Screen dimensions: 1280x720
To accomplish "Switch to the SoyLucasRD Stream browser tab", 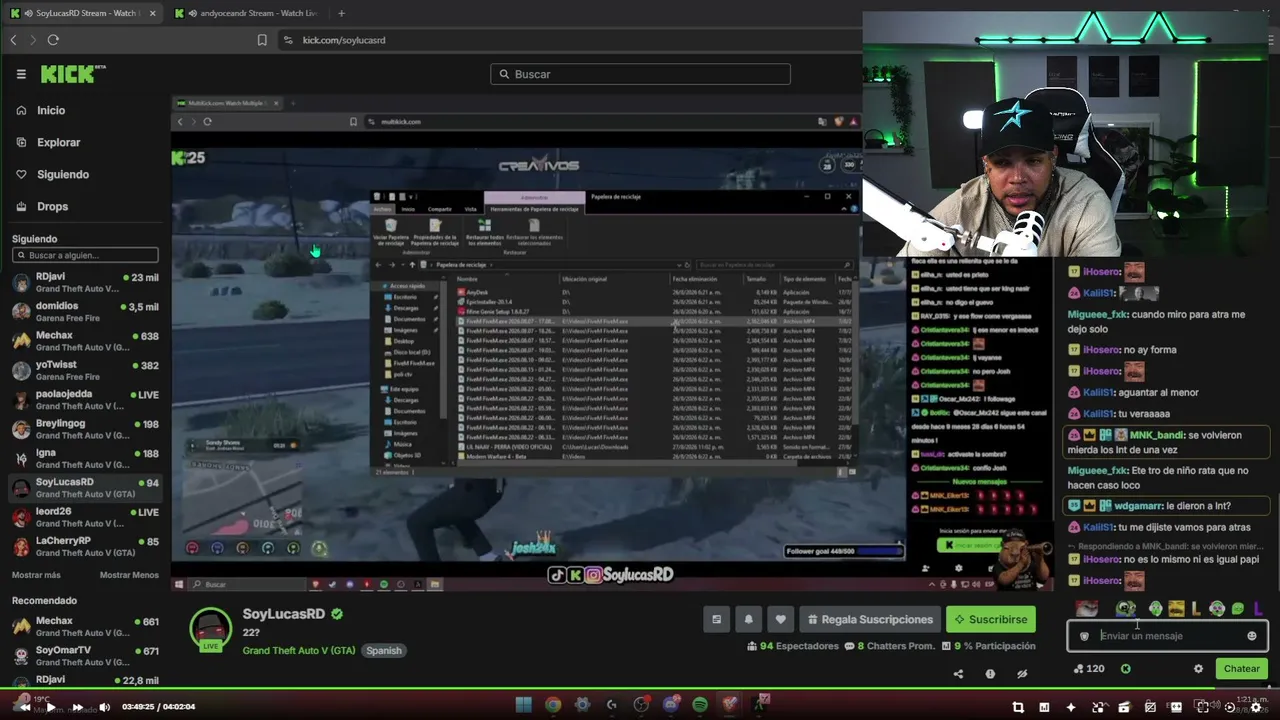I will tap(85, 13).
